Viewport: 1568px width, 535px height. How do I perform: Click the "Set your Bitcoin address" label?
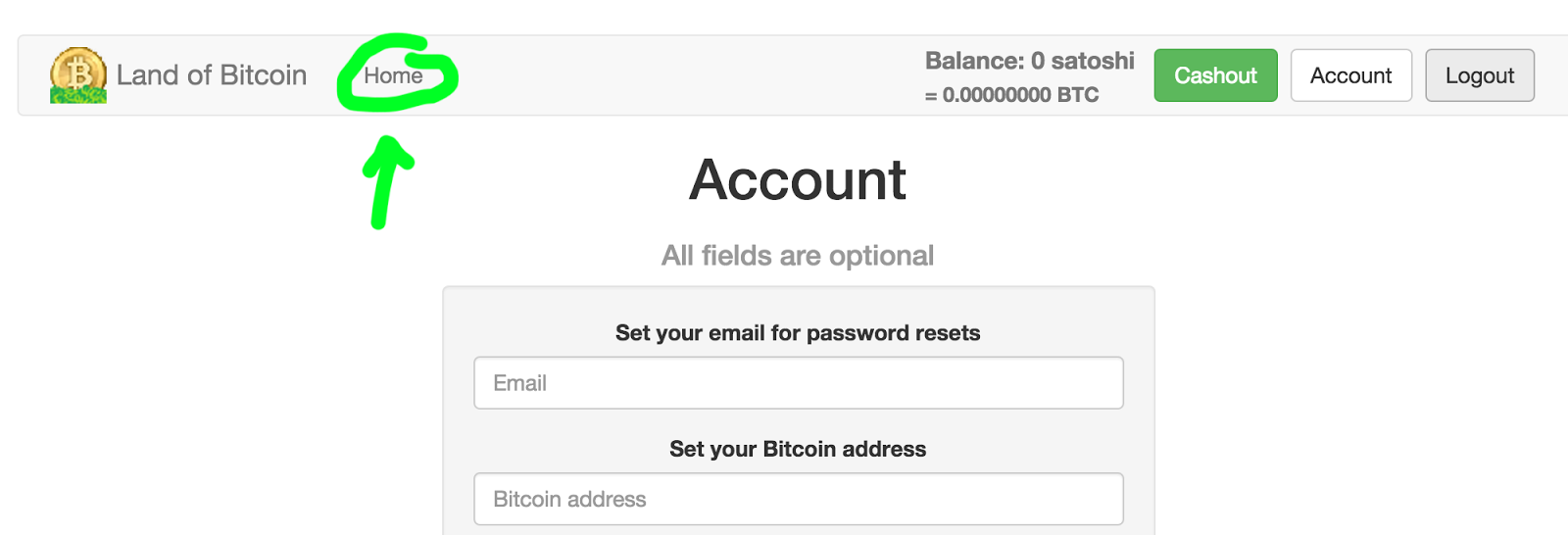[798, 449]
